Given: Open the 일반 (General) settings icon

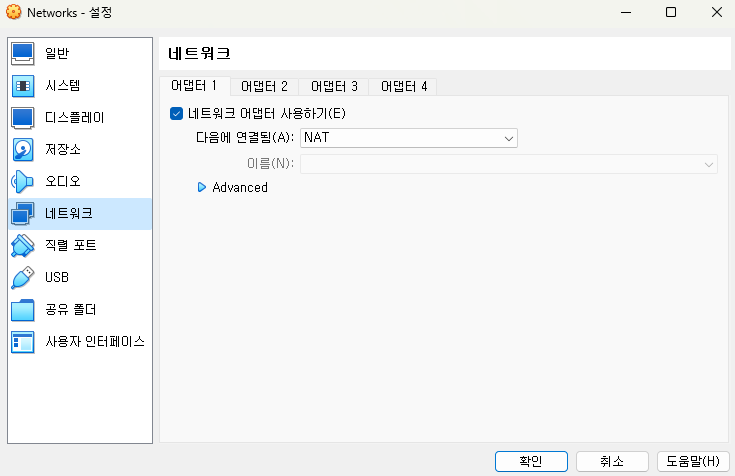Looking at the screenshot, I should (22, 53).
